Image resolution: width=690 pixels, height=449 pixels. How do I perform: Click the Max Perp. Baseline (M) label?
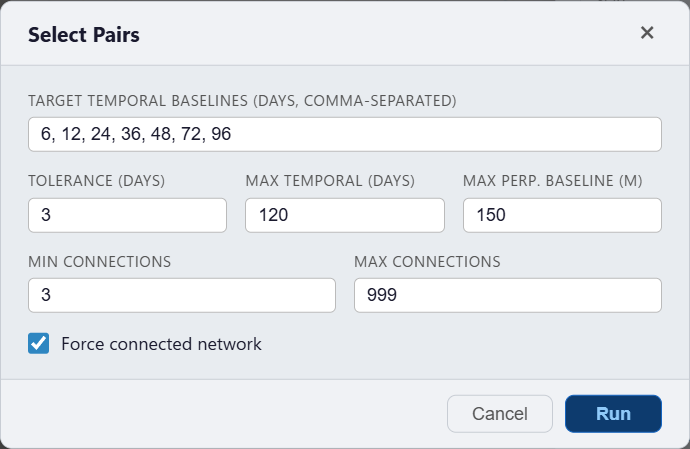552,181
